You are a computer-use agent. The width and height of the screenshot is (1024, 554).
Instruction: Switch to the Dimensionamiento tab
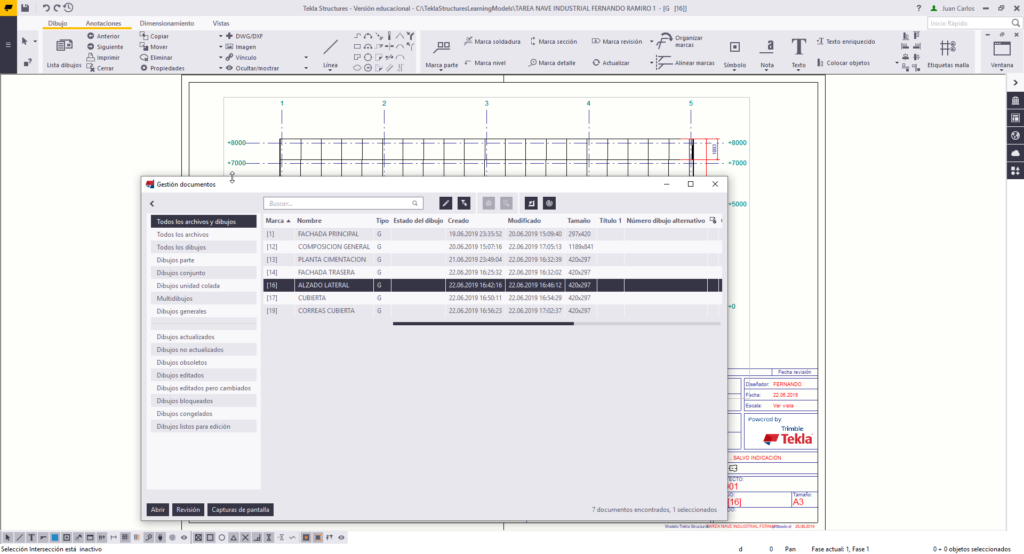point(167,22)
